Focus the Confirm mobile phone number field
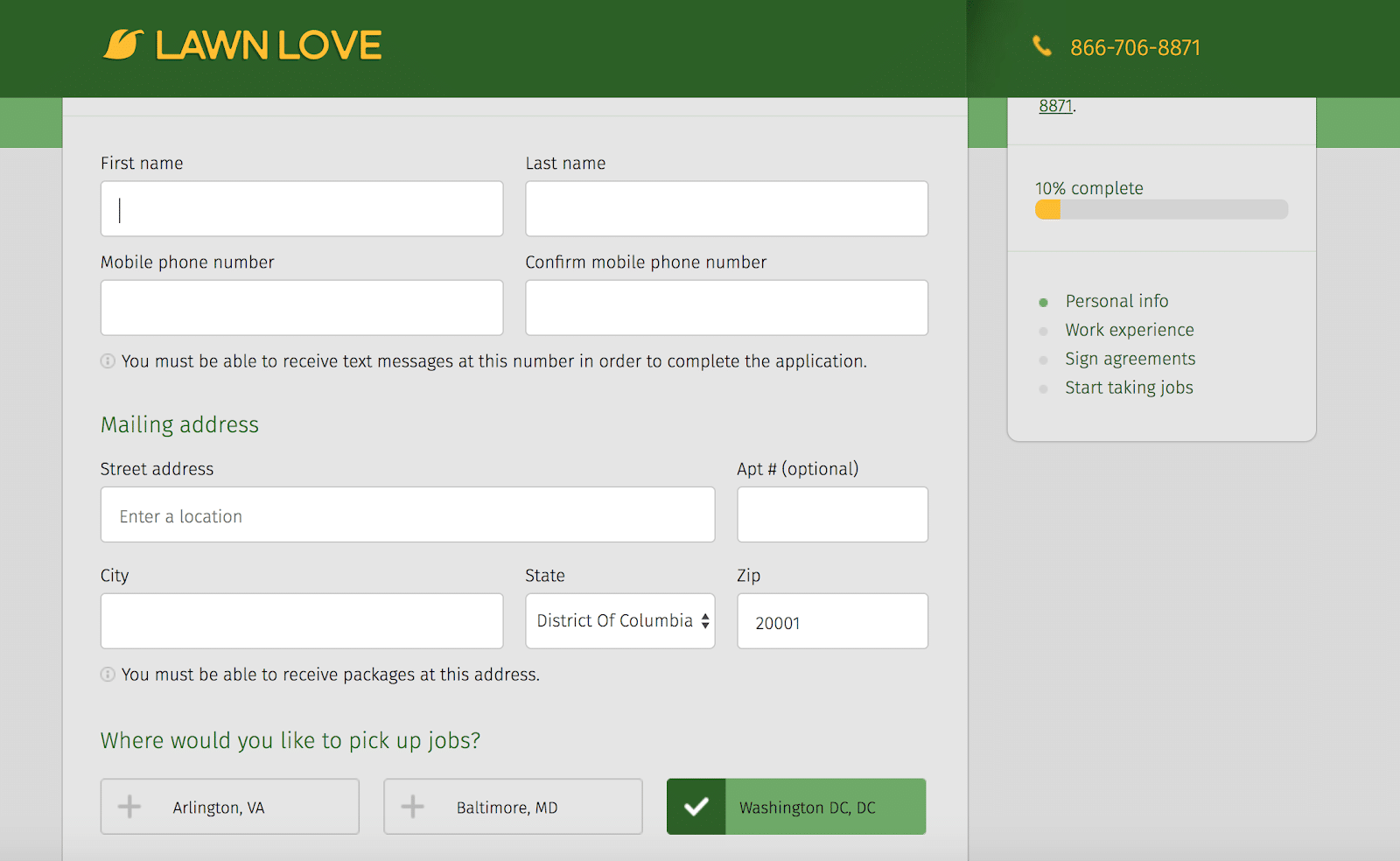Viewport: 1400px width, 861px height. tap(727, 308)
